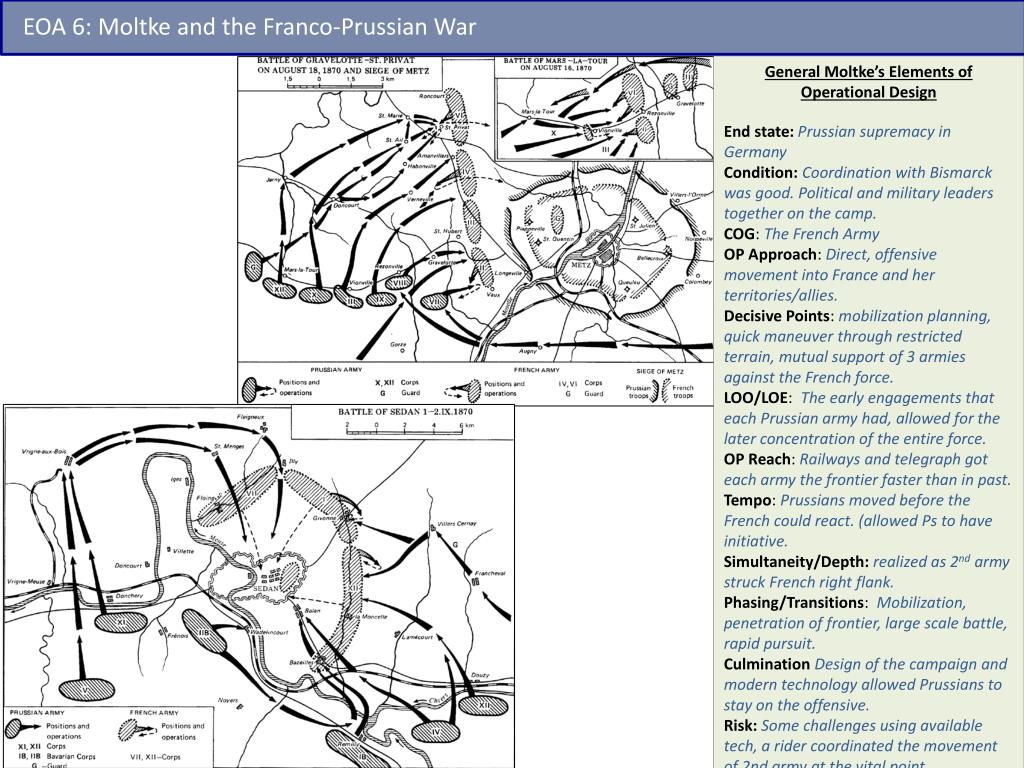Click the Prussian Guard 'G' oval on the Metz map
1024x768 pixels.
253,265
